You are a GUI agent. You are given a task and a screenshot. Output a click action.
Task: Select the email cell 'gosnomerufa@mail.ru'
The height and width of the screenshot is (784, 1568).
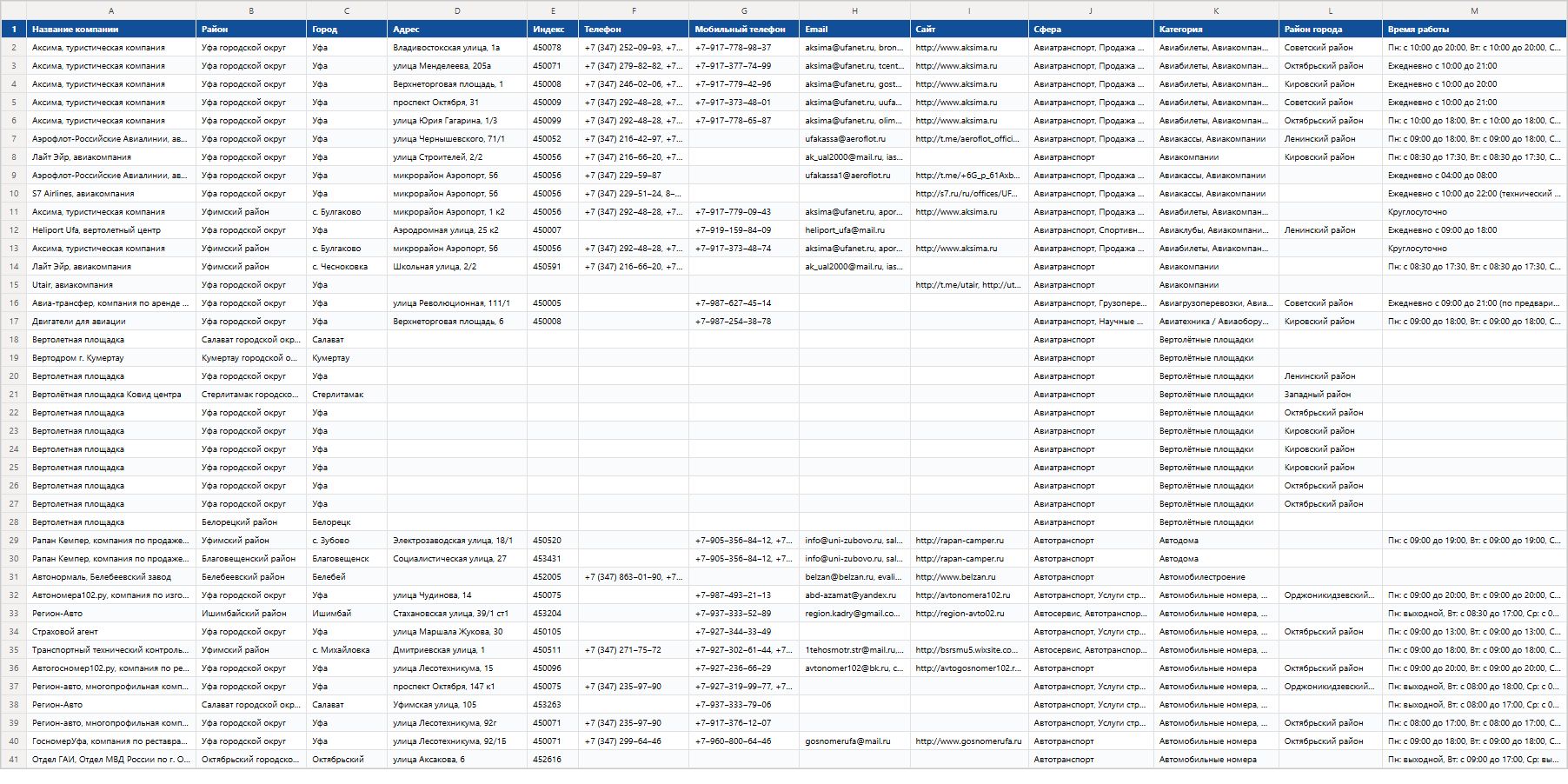tap(854, 741)
